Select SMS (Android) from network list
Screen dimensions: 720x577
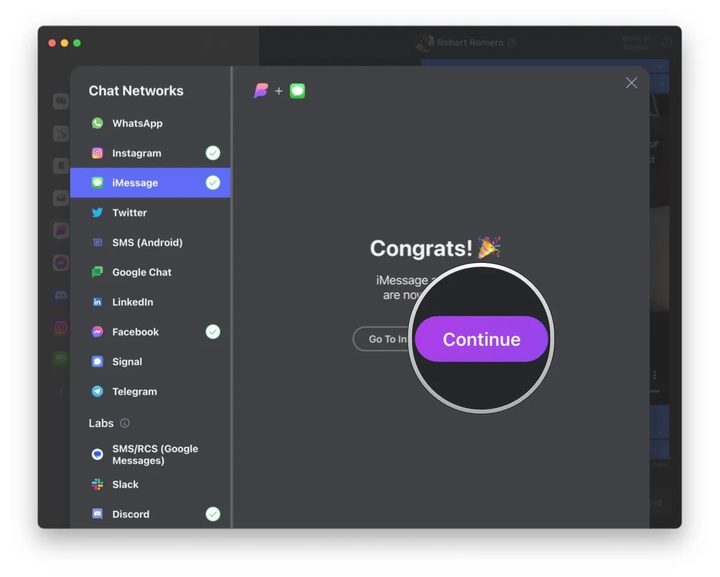coord(147,243)
